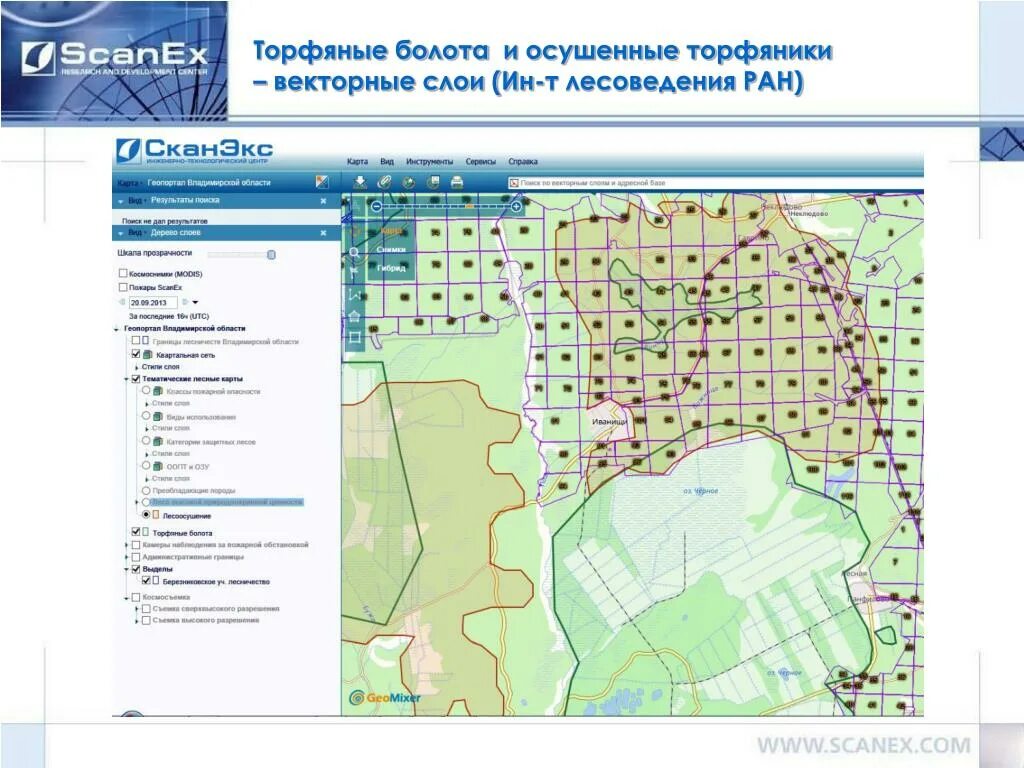Image resolution: width=1024 pixels, height=768 pixels.
Task: Expand Административные границы group arrow
Action: (127, 558)
